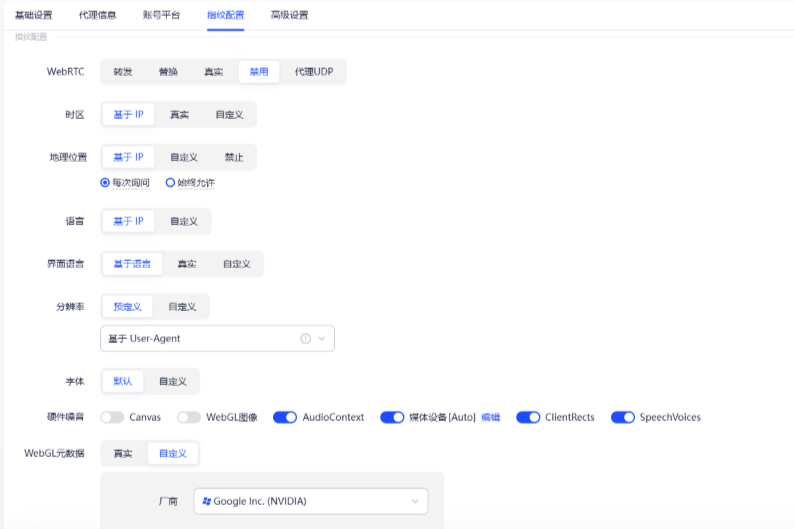Choose 代理UDP for WebRTC
Image resolution: width=794 pixels, height=529 pixels.
click(314, 72)
